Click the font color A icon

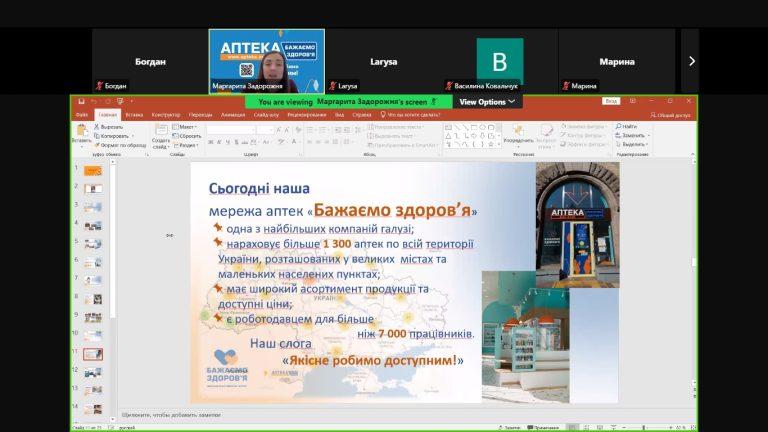tap(294, 142)
